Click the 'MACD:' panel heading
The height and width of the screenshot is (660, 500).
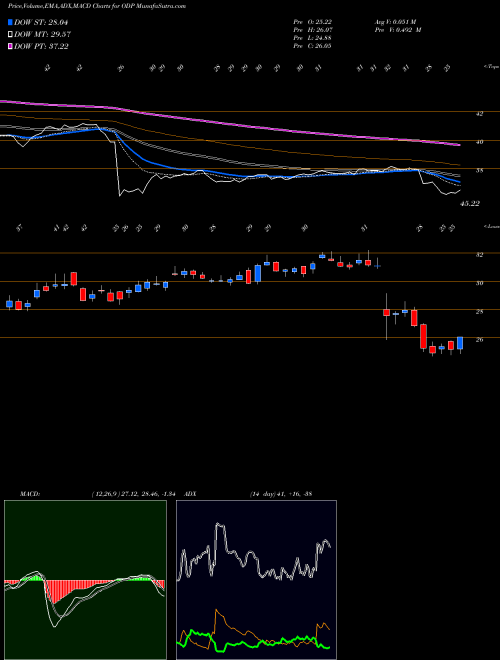pos(29,494)
